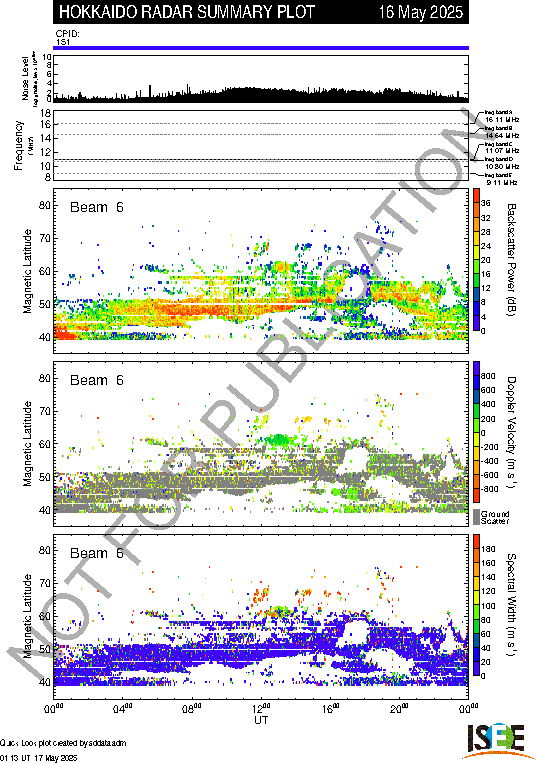Click the Backscatter Power color bar
The height and width of the screenshot is (763, 536).
477,260
